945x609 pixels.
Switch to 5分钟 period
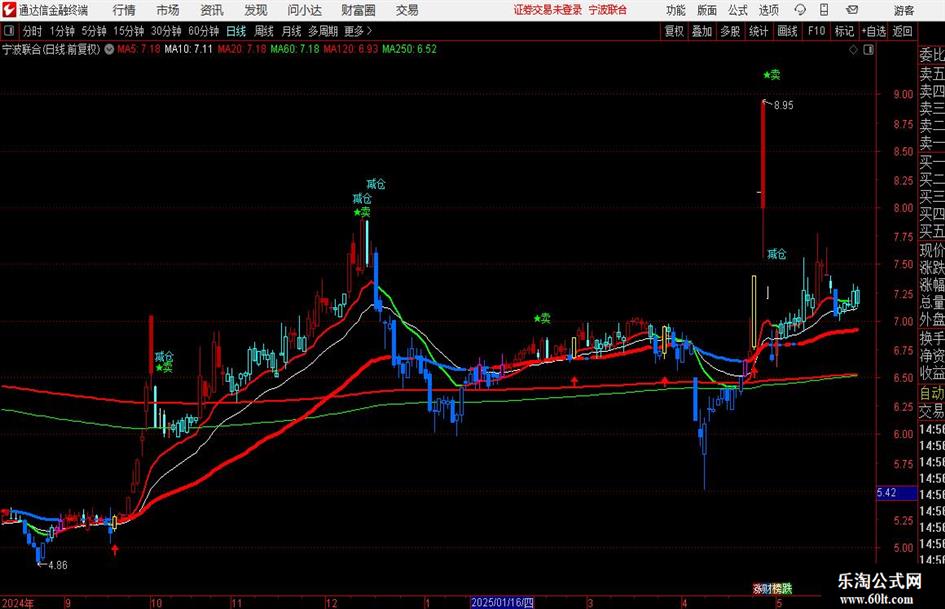(x=93, y=31)
